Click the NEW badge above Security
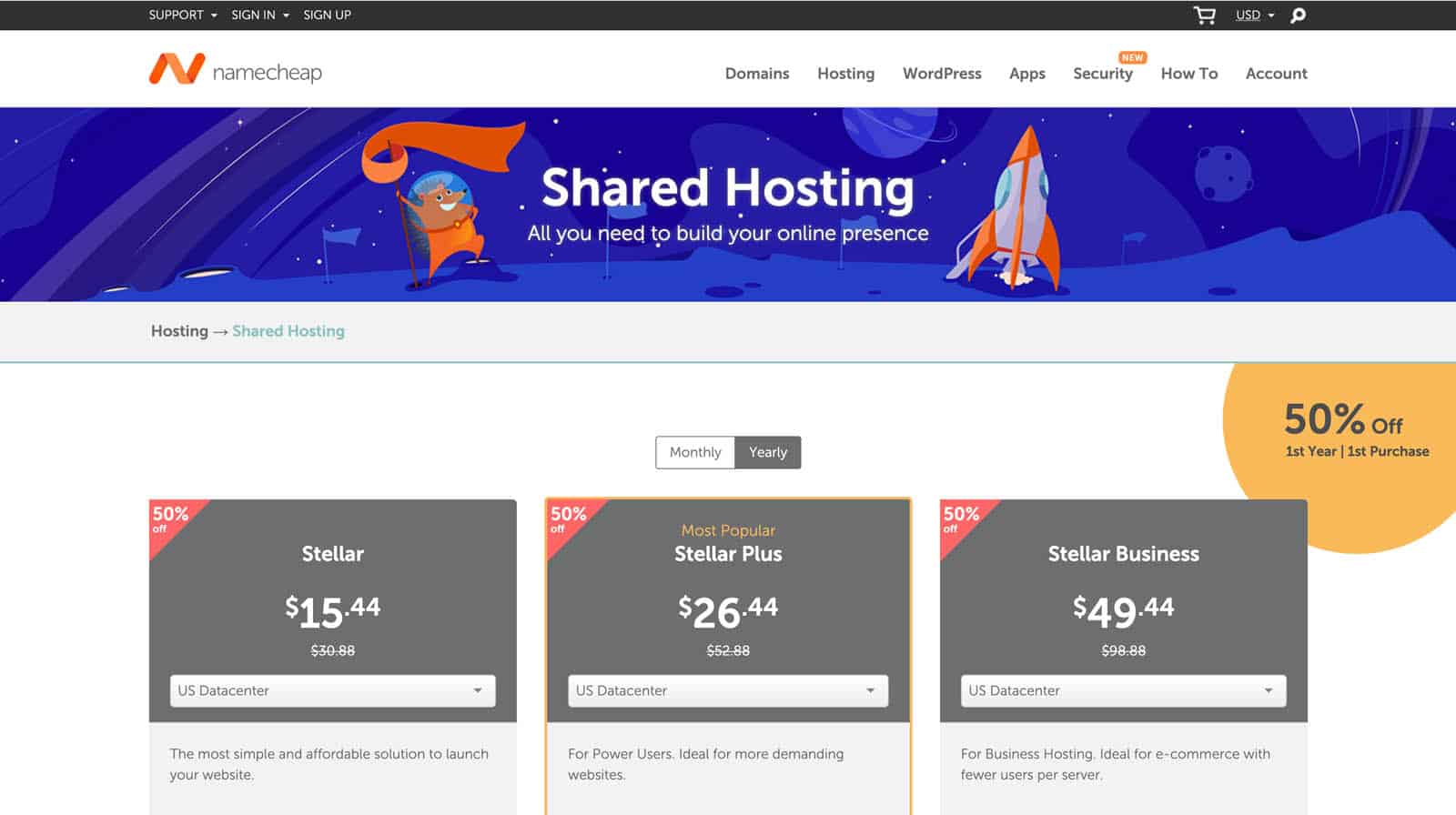The width and height of the screenshot is (1456, 815). click(x=1132, y=57)
